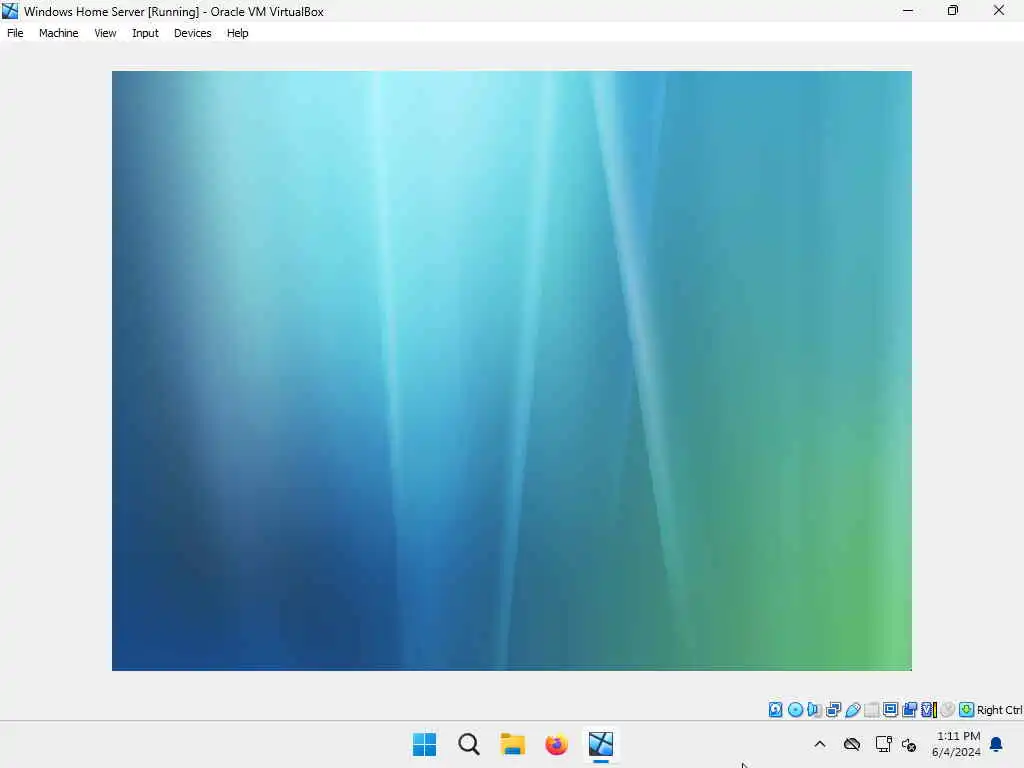Click the display indicator monitor icon
1024x768 pixels.
tap(890, 709)
